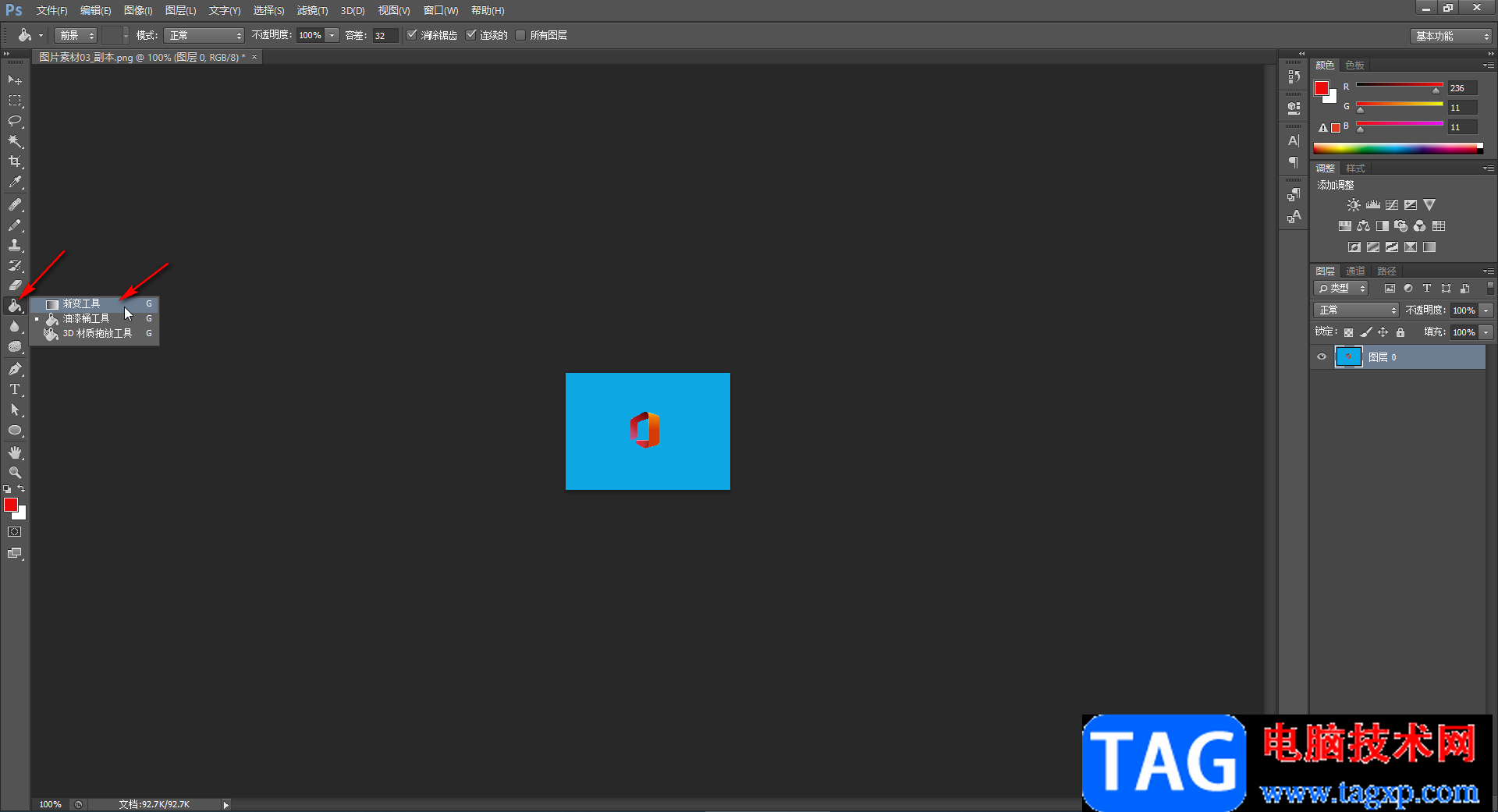Hide layer 图层 0 with eye icon
The image size is (1498, 812).
[1322, 357]
